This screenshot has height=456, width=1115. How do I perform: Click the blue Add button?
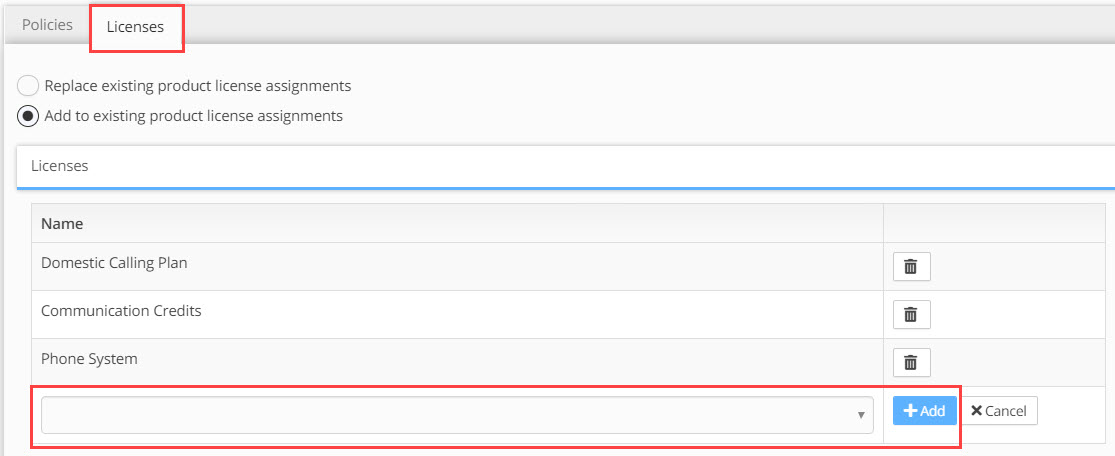924,410
